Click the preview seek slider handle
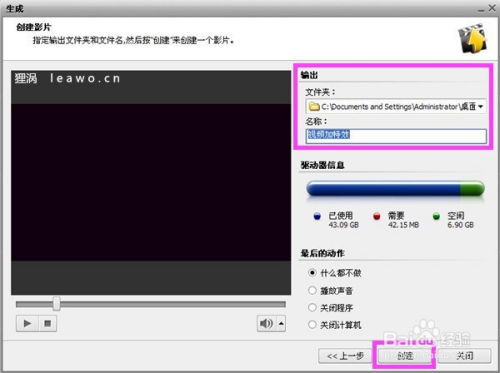Image resolution: width=500 pixels, height=373 pixels. [x=57, y=304]
